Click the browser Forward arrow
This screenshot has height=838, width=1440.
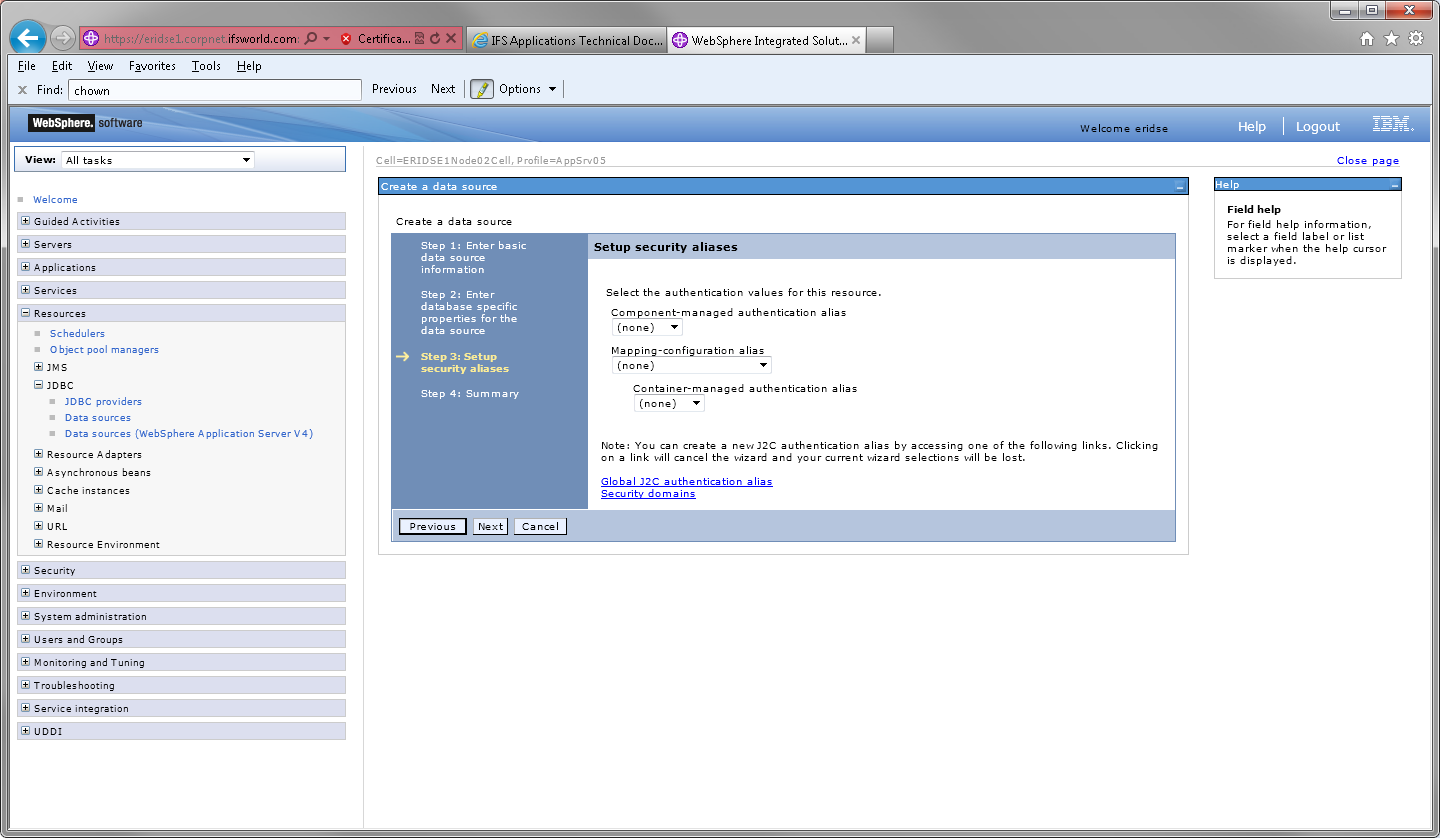(62, 38)
